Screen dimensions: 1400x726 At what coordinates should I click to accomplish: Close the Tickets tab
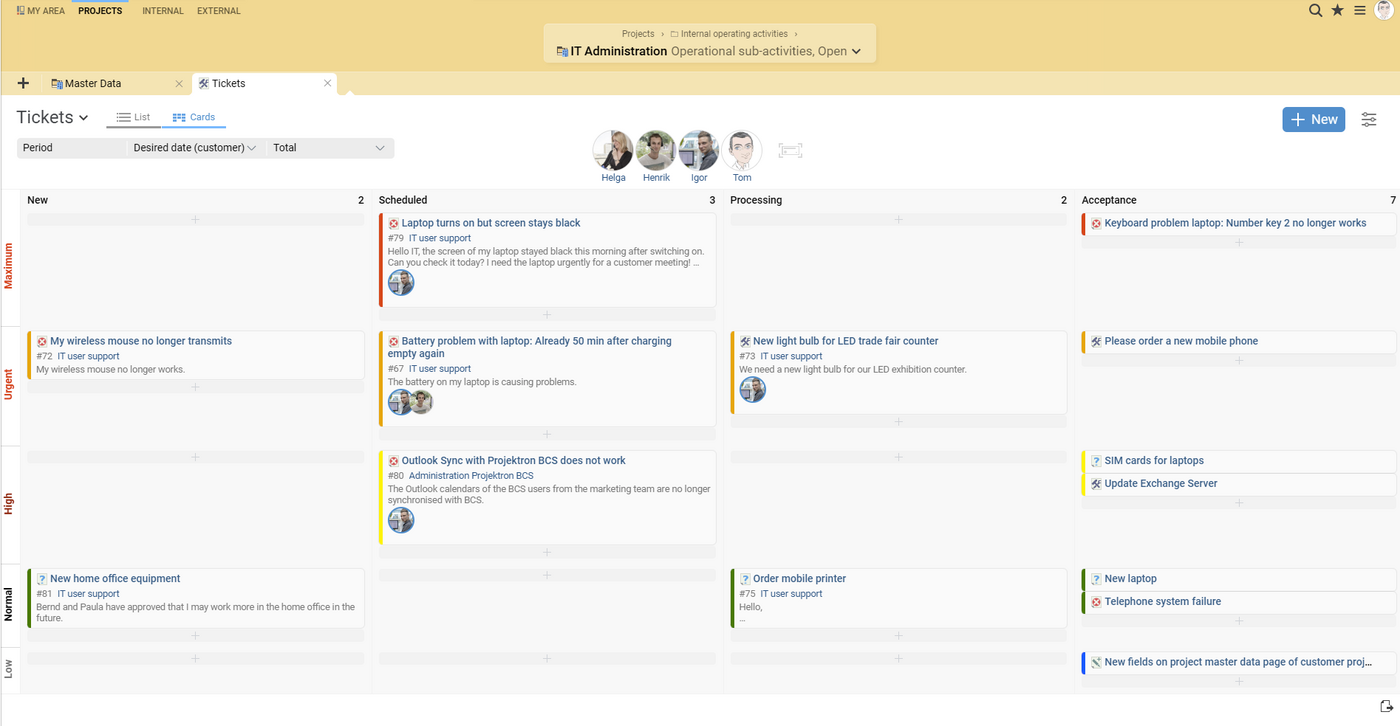[x=327, y=84]
